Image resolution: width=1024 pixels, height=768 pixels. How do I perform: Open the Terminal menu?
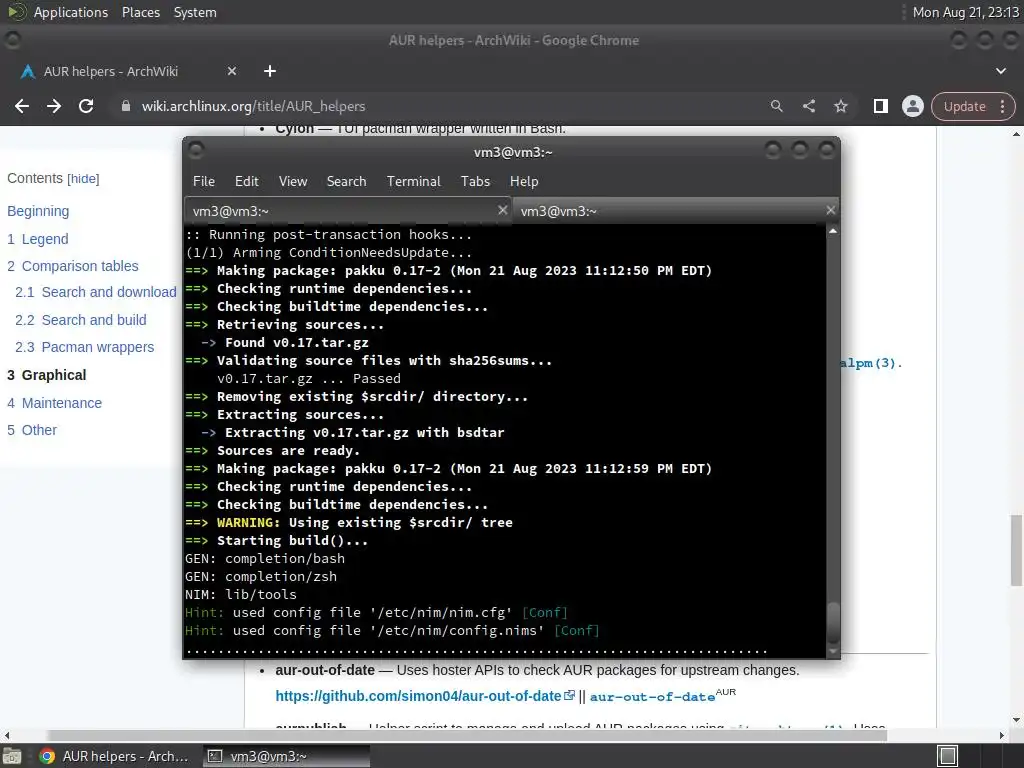click(x=413, y=182)
